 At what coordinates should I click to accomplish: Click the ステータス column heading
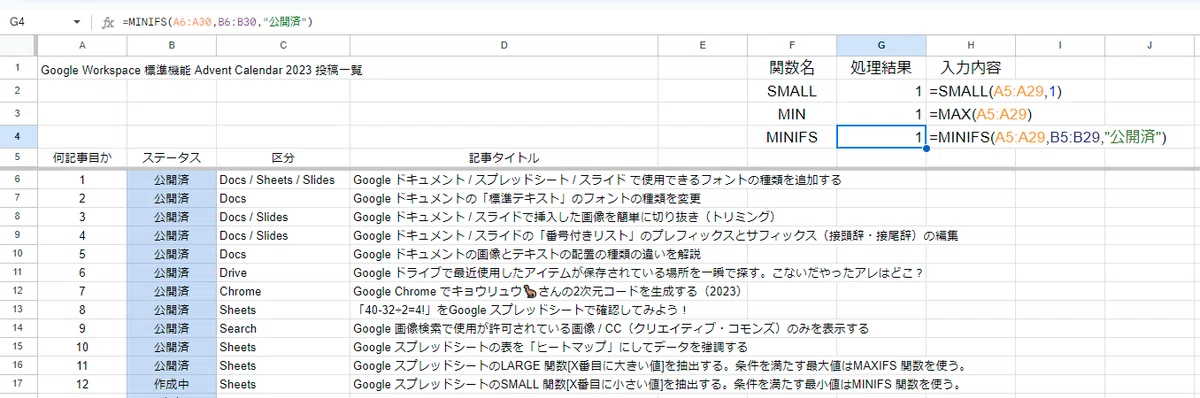pos(172,158)
